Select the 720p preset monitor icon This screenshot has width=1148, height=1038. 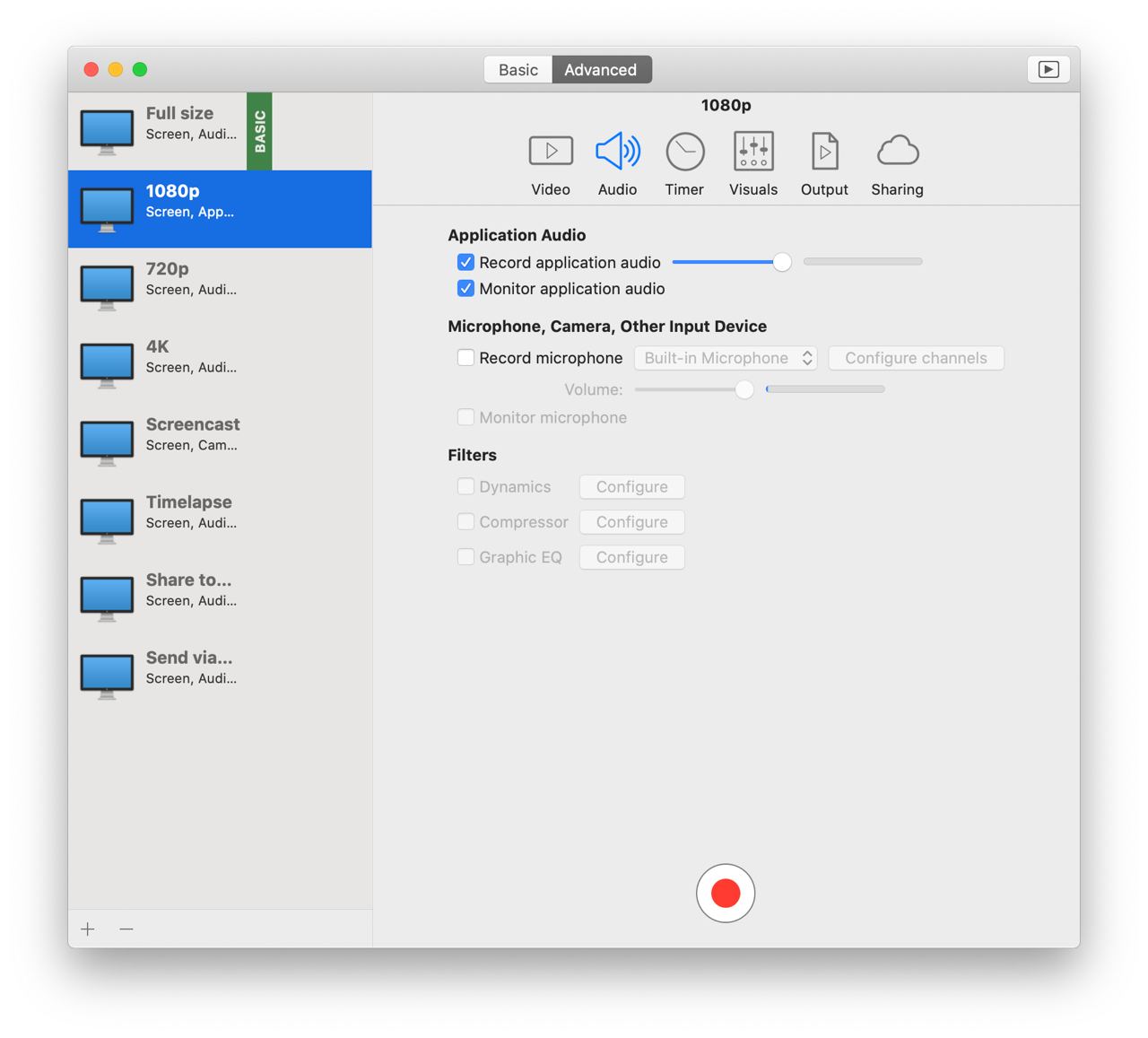tap(107, 287)
